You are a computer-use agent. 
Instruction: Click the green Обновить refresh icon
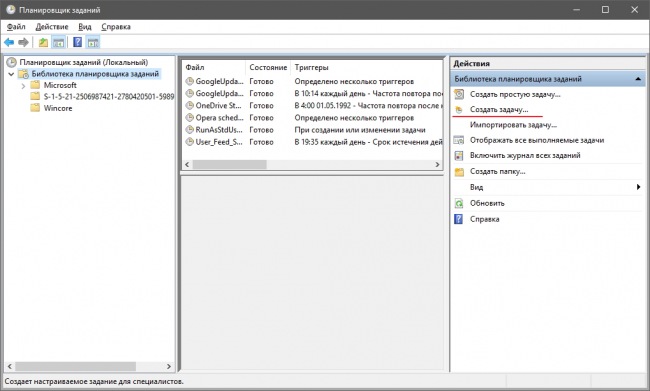[x=458, y=203]
